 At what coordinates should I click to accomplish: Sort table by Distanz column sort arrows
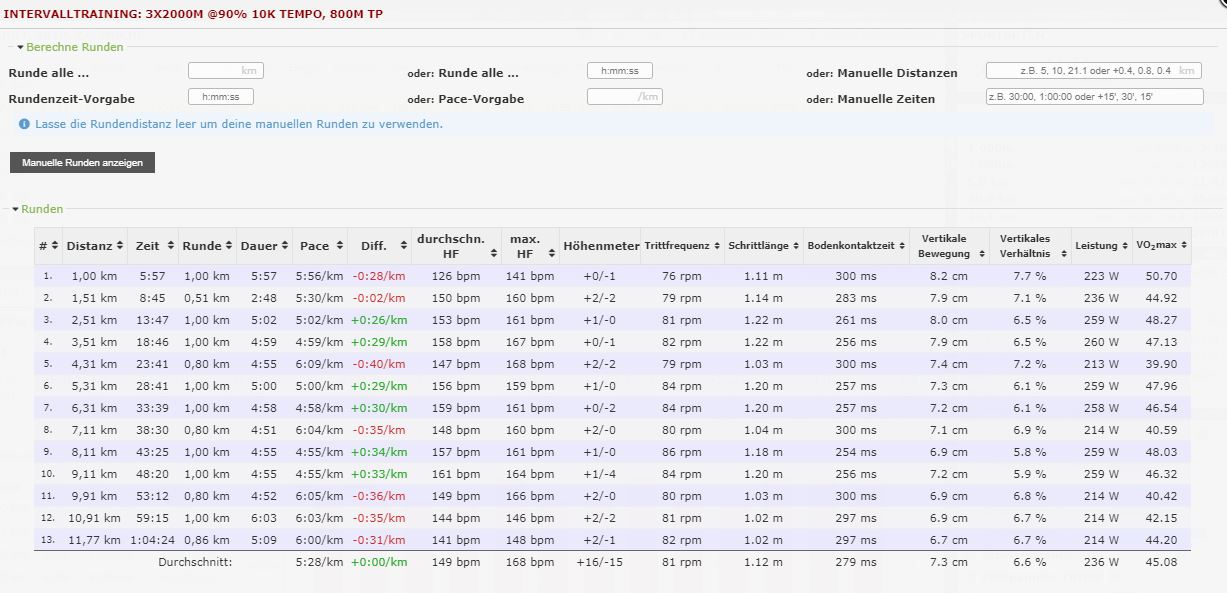coord(121,246)
